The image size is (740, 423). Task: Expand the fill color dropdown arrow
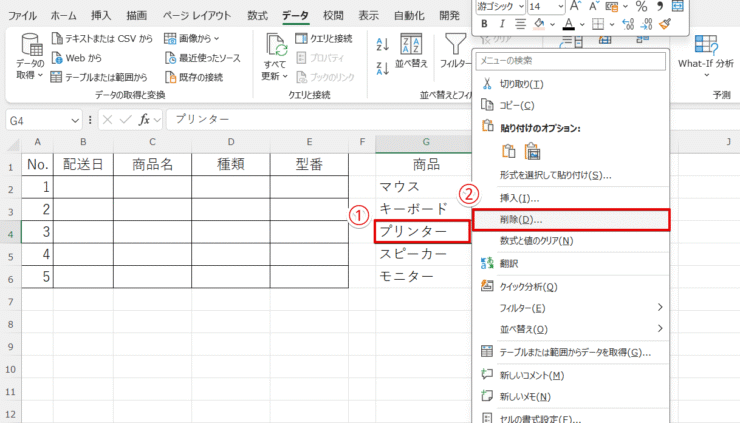(x=553, y=24)
